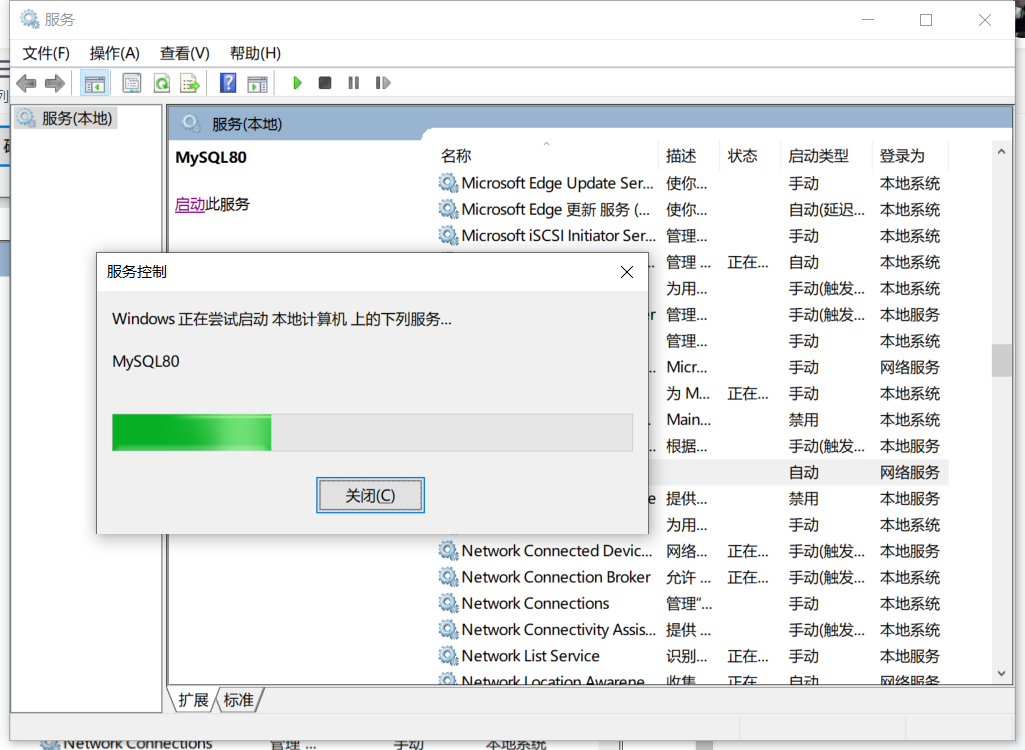1025x750 pixels.
Task: Maximize the 服务 window
Action: (926, 20)
